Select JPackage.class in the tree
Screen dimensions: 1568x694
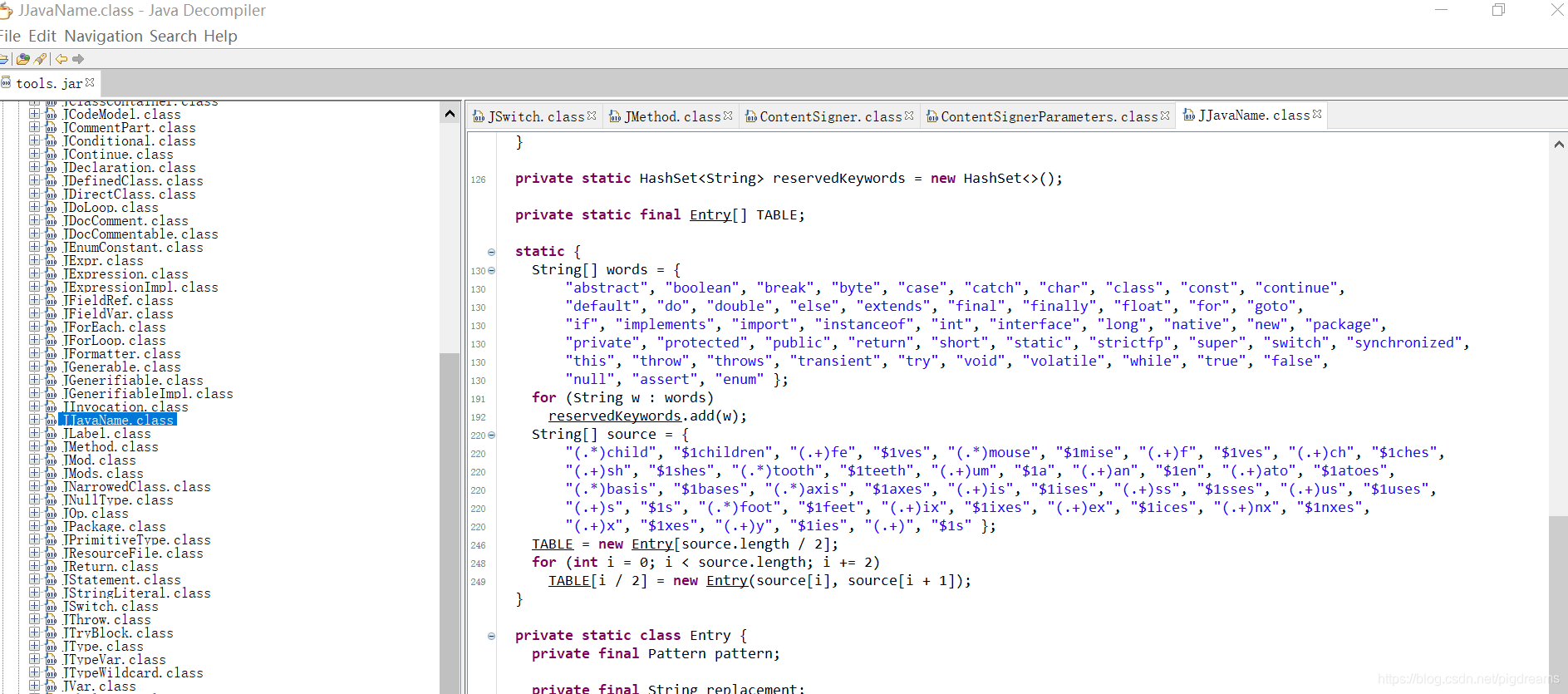(114, 526)
